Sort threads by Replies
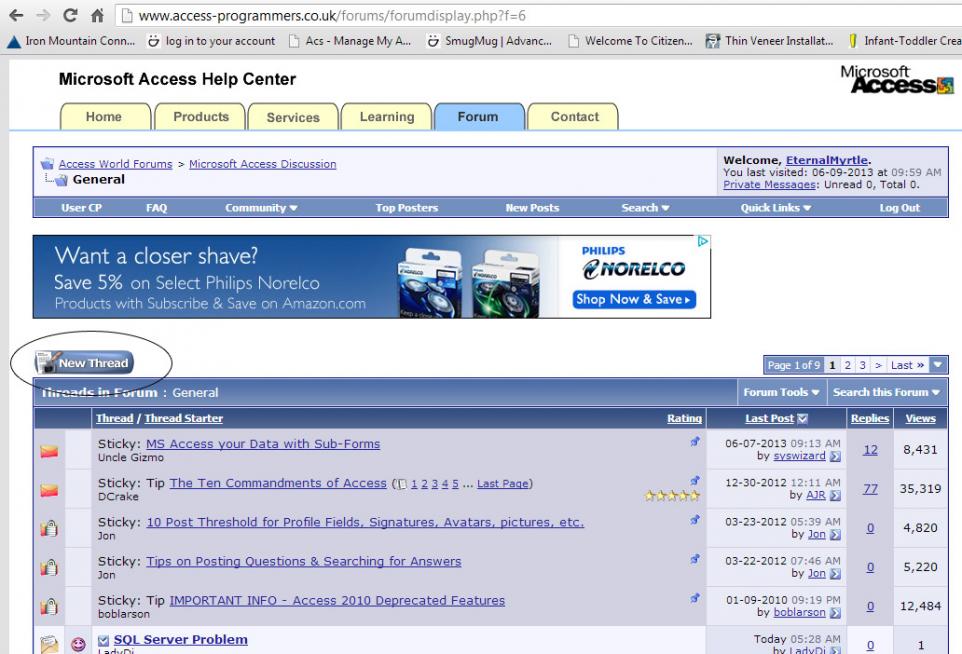 (x=869, y=418)
